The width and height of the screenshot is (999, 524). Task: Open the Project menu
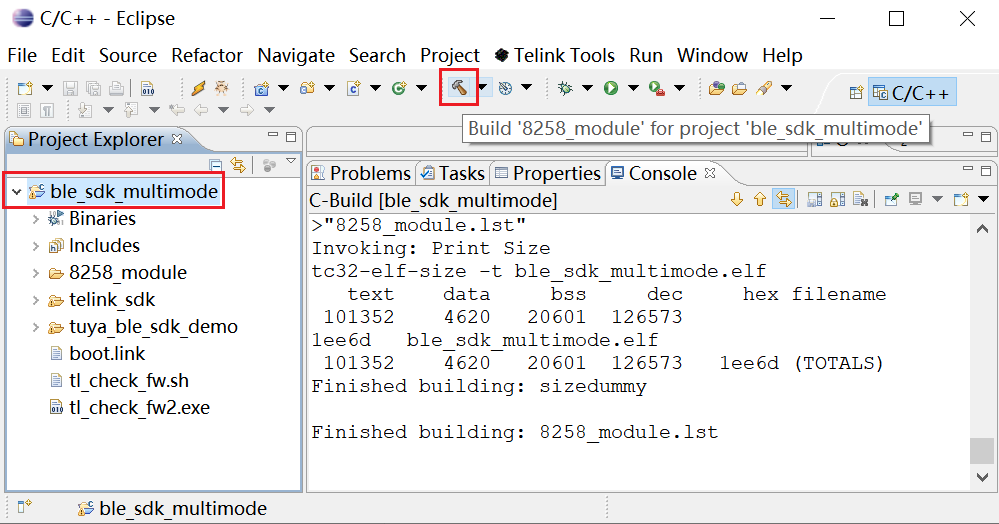(x=450, y=55)
